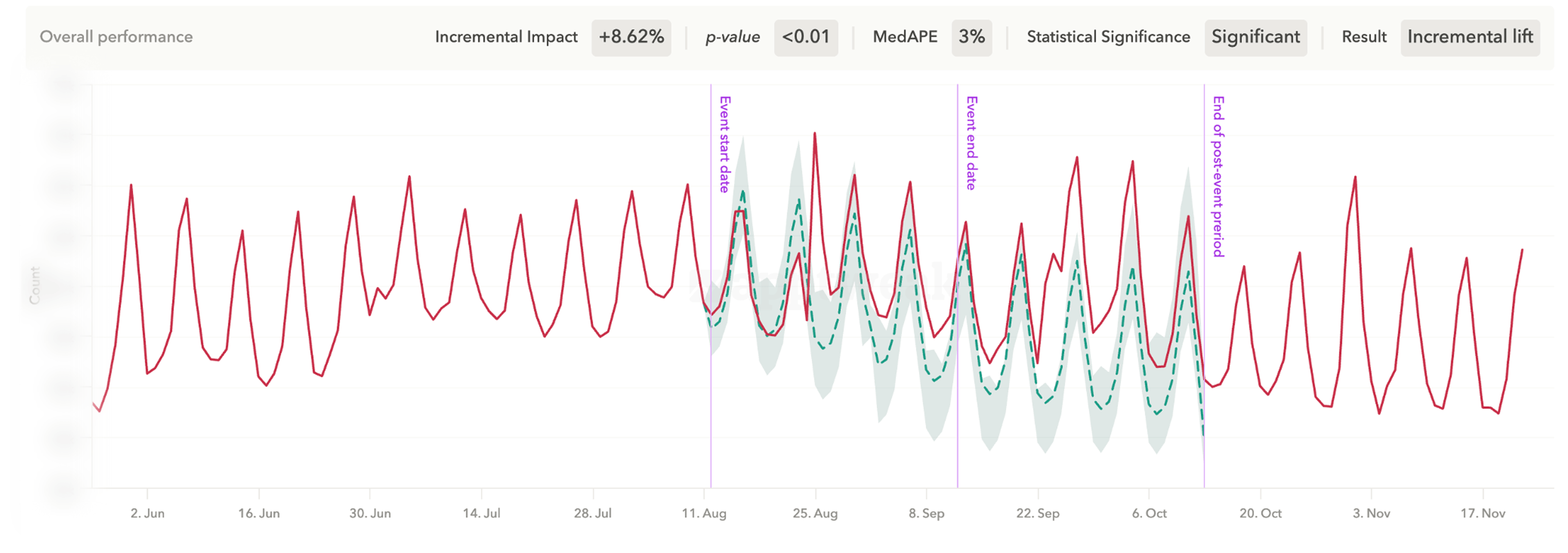Select the p-value <0.01 value
This screenshot has height=553, width=1568.
click(x=806, y=37)
